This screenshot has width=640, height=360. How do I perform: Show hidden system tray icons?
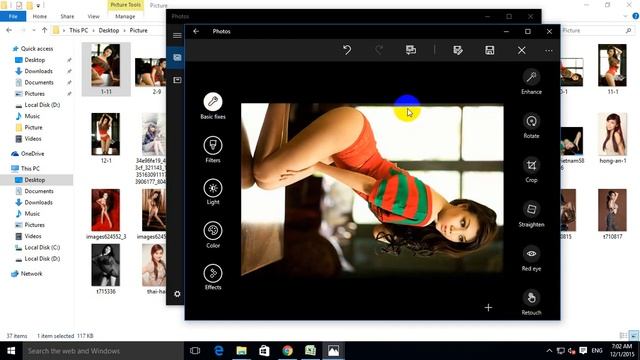[x=549, y=351]
